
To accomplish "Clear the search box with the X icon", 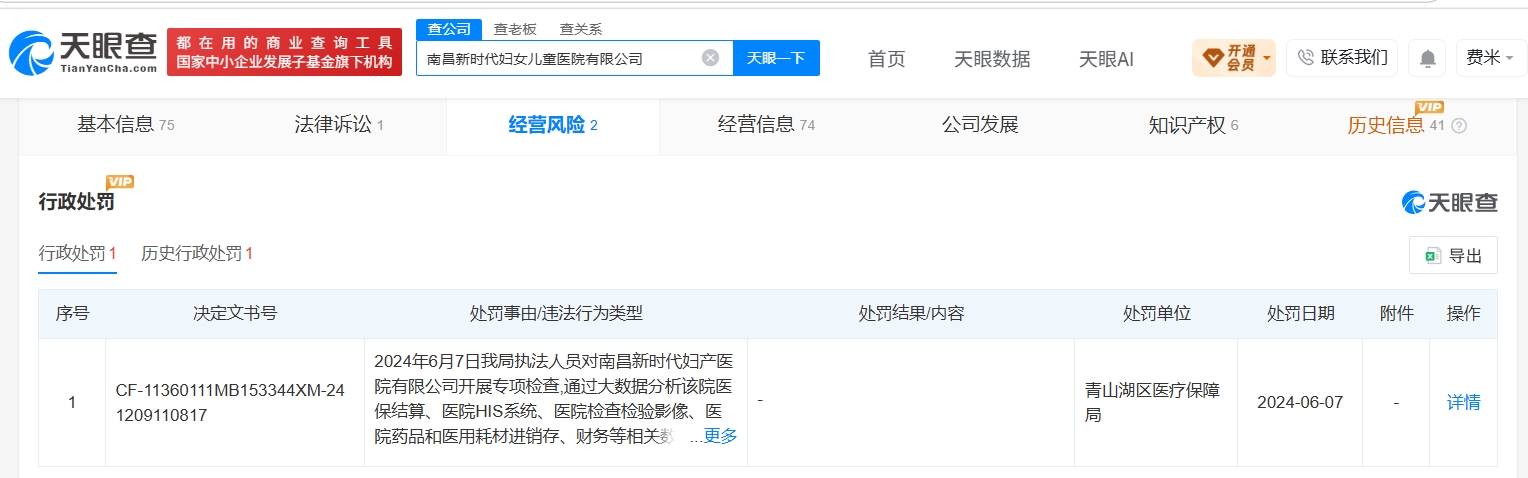I will tap(710, 58).
